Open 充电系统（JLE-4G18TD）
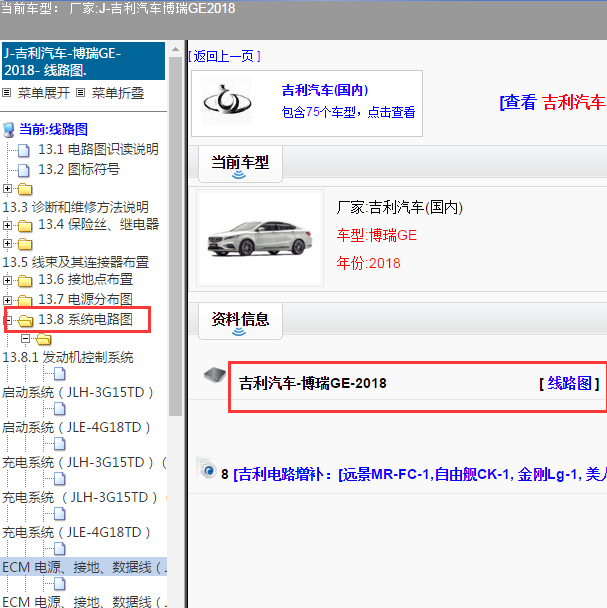607x608 pixels. (76, 532)
